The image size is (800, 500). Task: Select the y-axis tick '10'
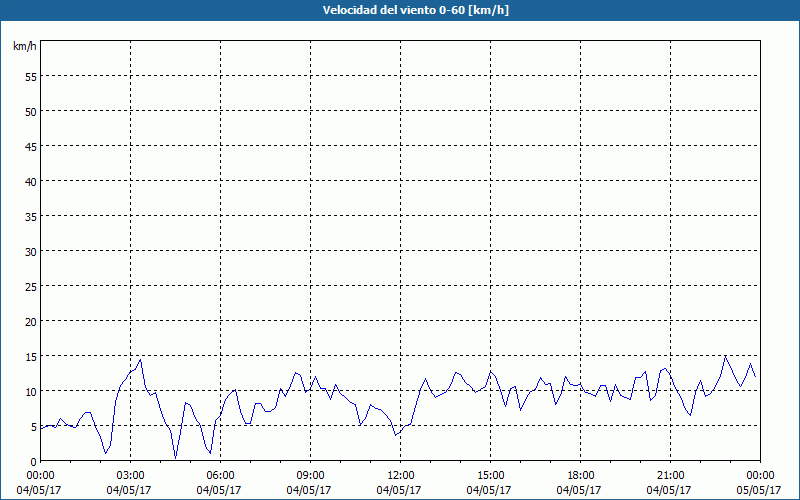coord(31,391)
